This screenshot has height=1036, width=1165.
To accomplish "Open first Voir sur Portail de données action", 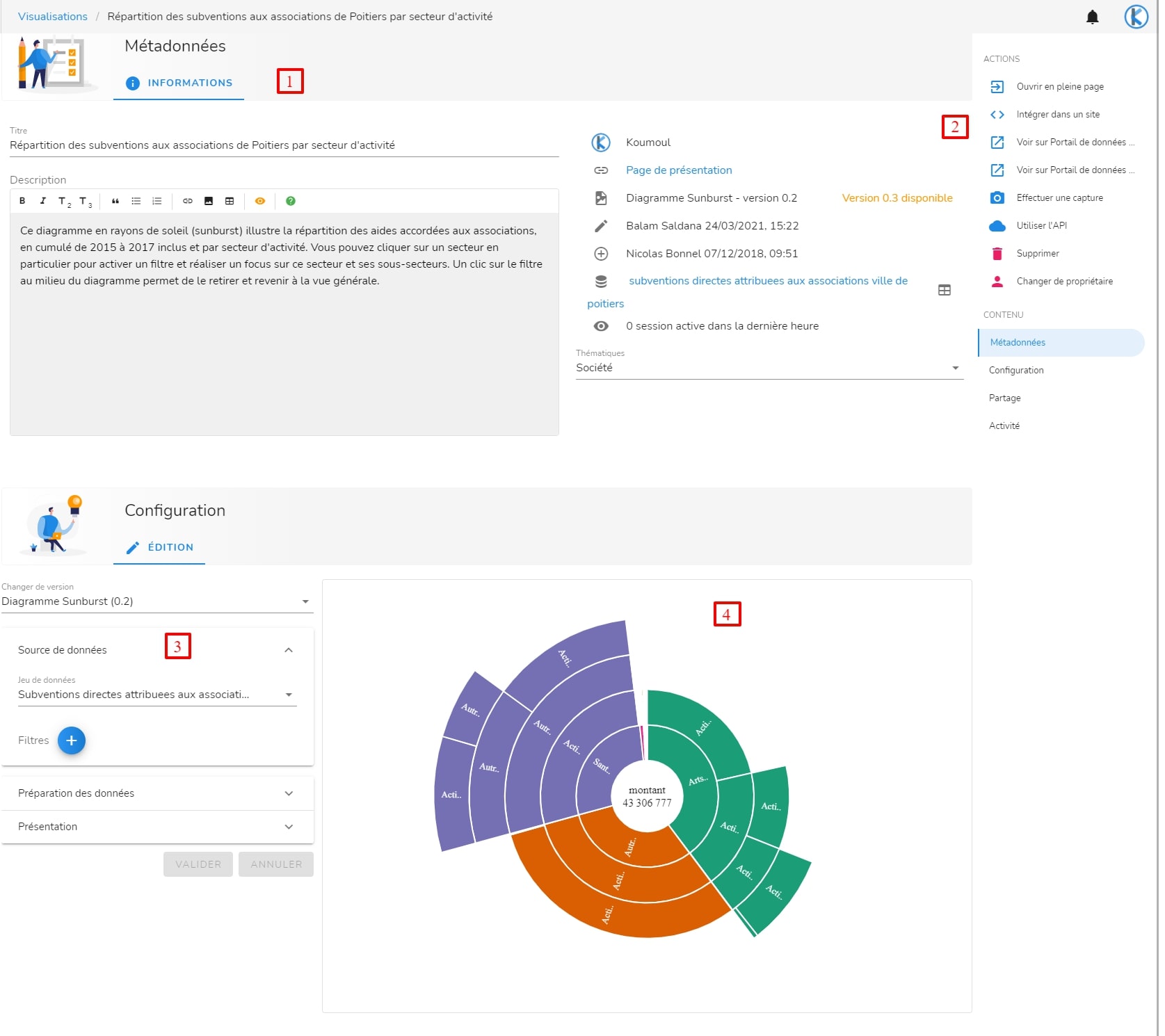I will [x=1061, y=143].
